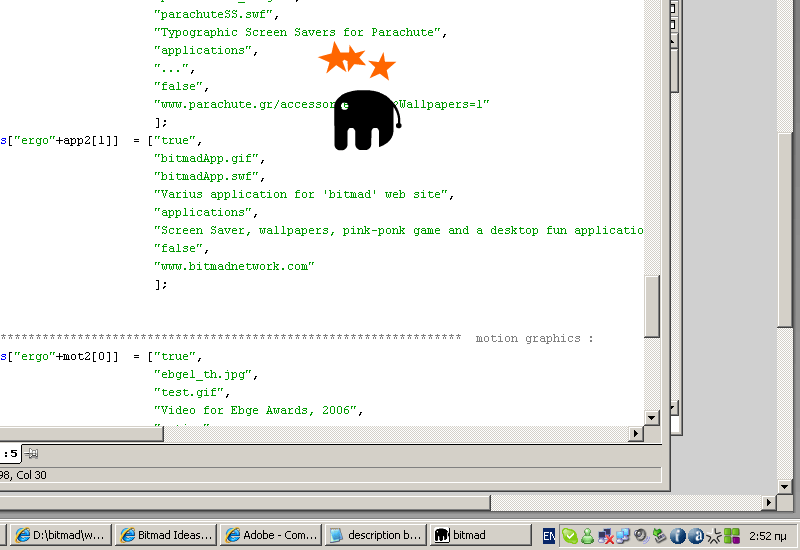Click the code editor scroll right arrow
Screen dimensions: 800x550
[x=635, y=433]
